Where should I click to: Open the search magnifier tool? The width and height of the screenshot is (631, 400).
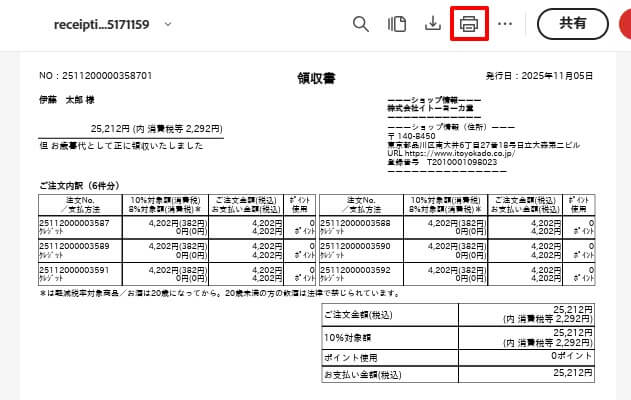pos(361,23)
